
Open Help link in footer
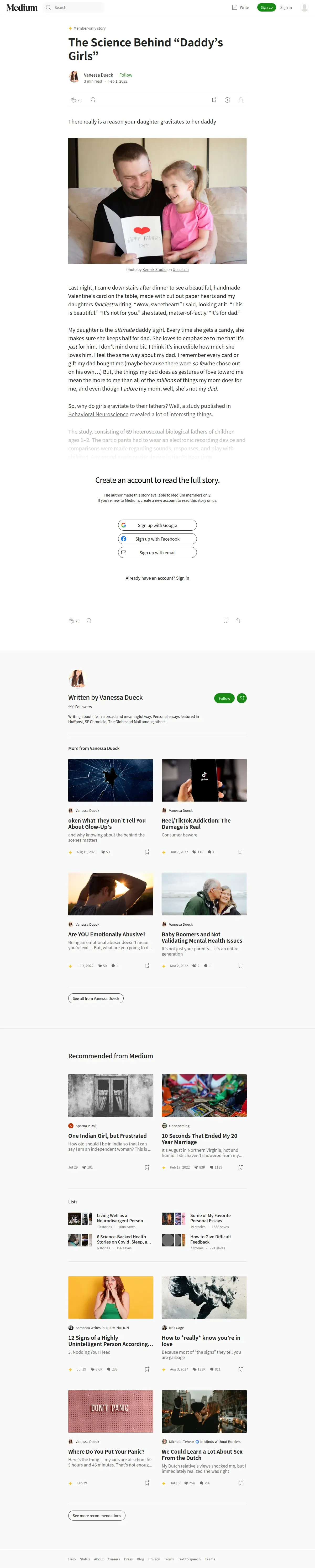coord(72,1560)
